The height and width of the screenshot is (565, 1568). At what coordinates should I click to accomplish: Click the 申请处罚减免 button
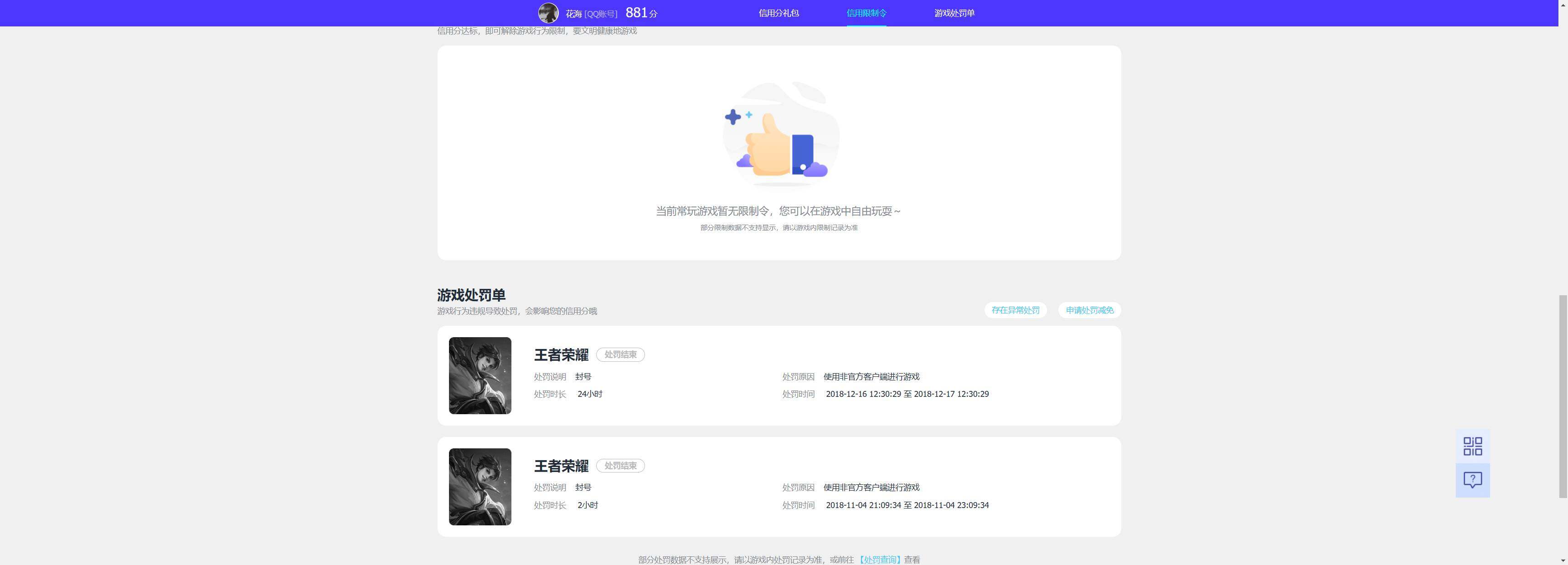pos(1089,310)
